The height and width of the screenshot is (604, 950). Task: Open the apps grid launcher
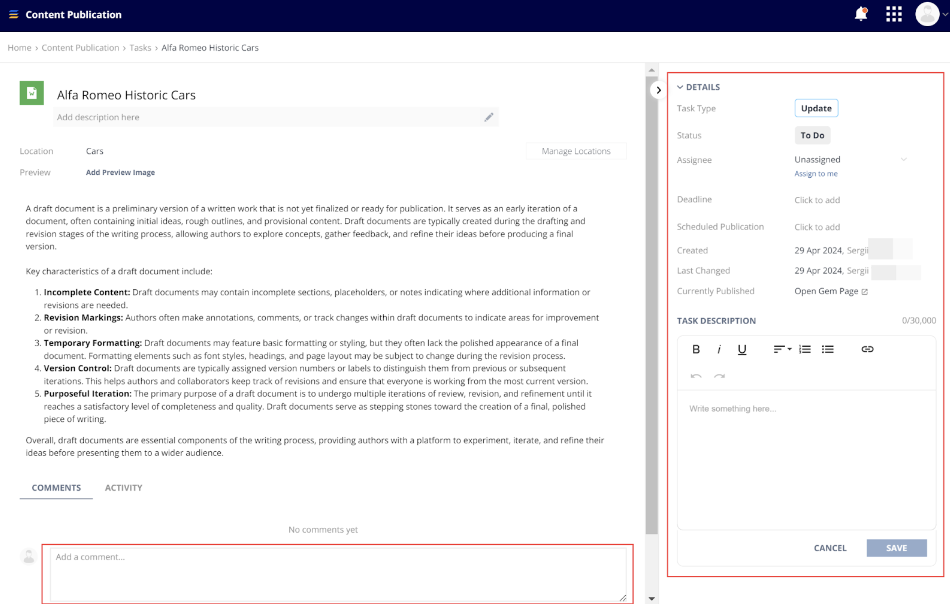pos(894,14)
